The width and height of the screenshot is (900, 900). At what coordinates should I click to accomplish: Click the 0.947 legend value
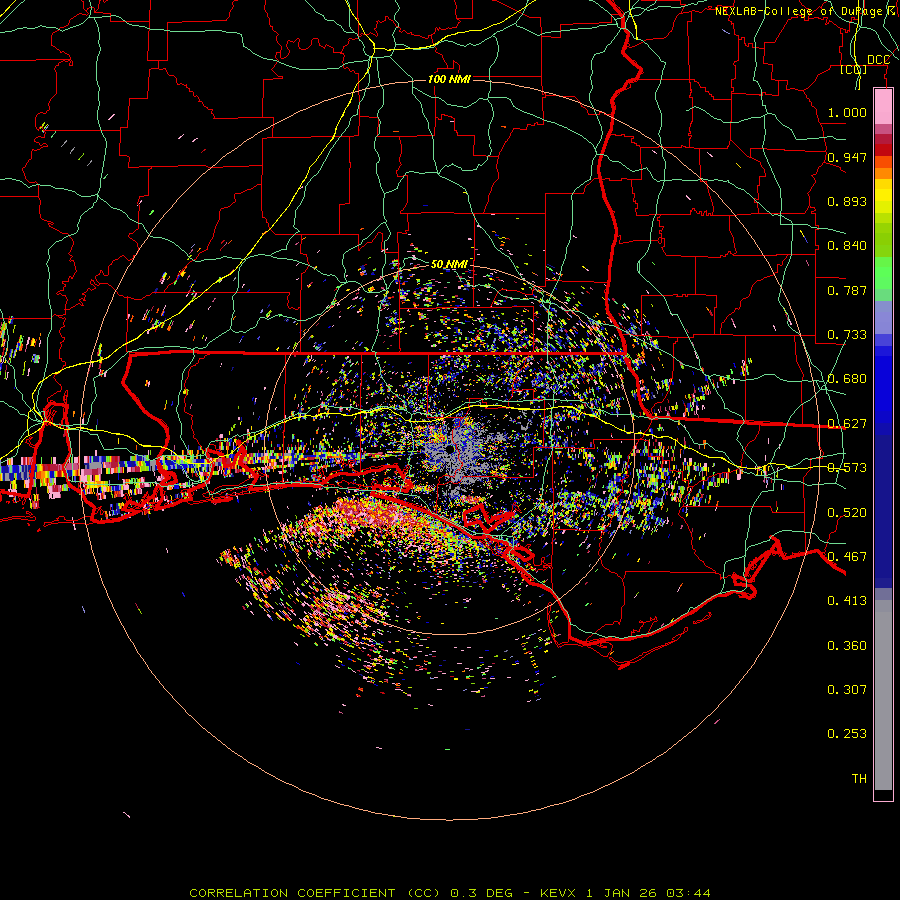pyautogui.click(x=847, y=157)
